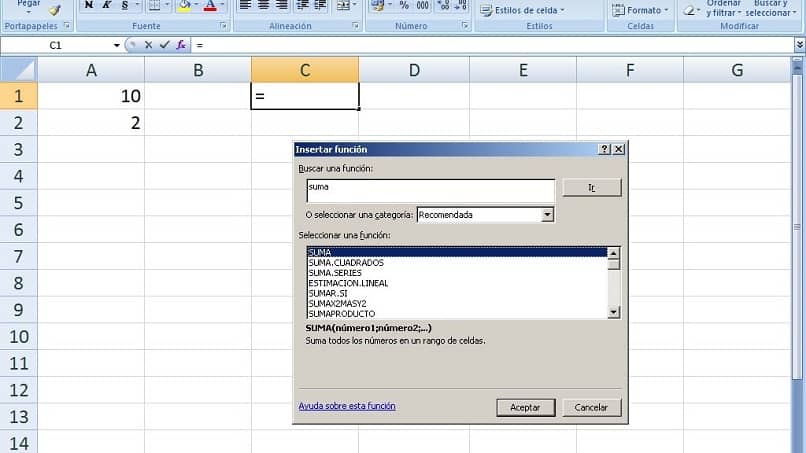The width and height of the screenshot is (806, 453).
Task: Open font color dropdown arrow
Action: [222, 5]
